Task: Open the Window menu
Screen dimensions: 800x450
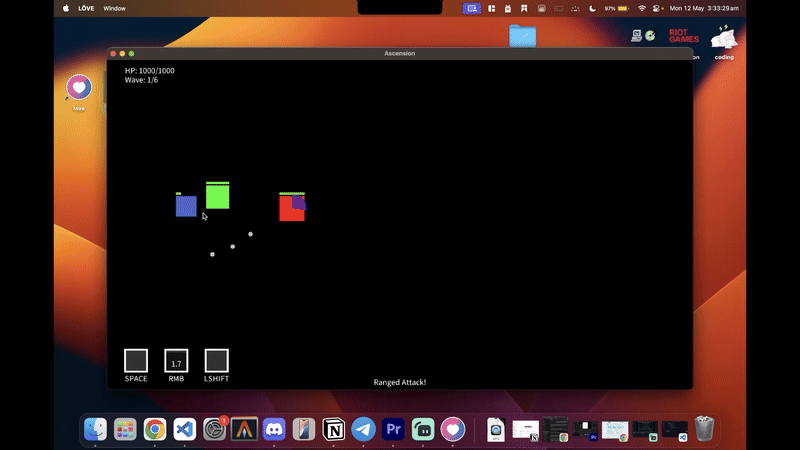Action: pos(115,8)
